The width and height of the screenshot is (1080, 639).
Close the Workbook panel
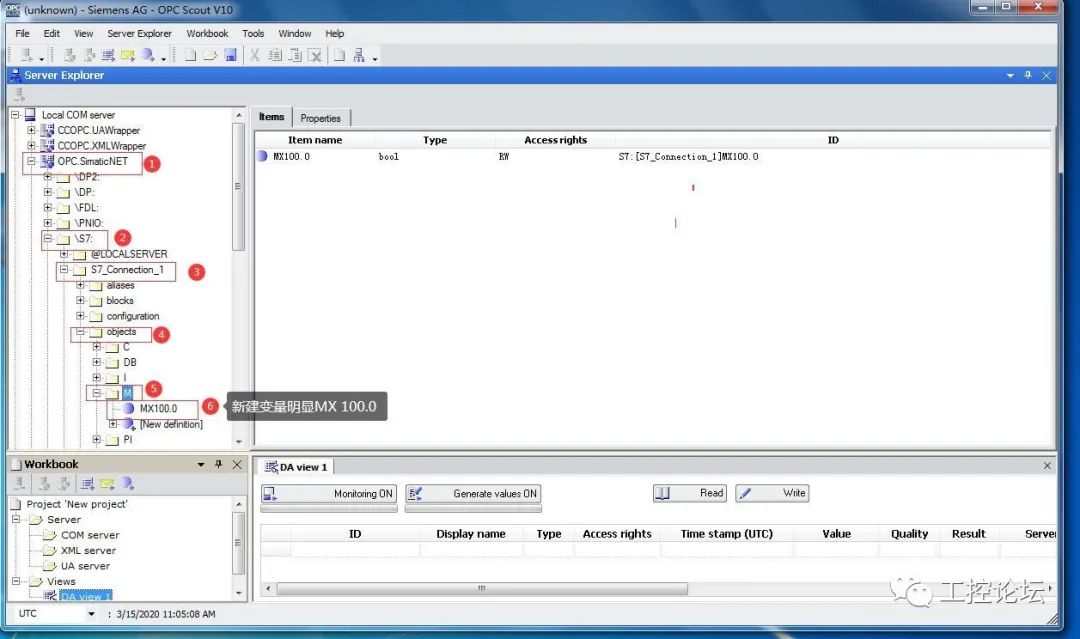click(x=237, y=464)
